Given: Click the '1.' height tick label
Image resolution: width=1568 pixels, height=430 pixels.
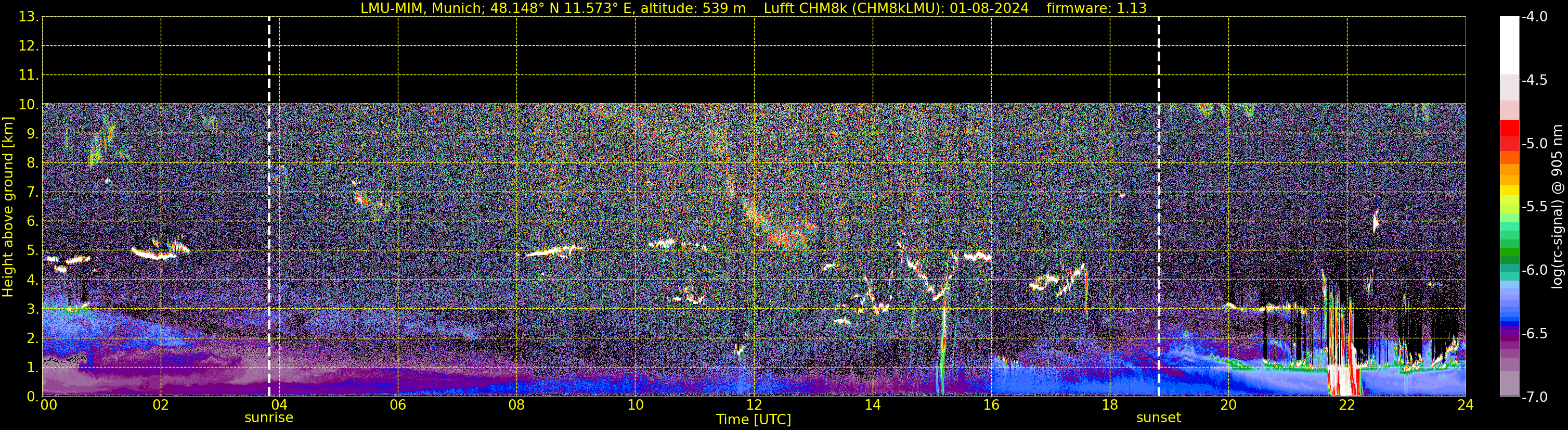Looking at the screenshot, I should pyautogui.click(x=32, y=368).
